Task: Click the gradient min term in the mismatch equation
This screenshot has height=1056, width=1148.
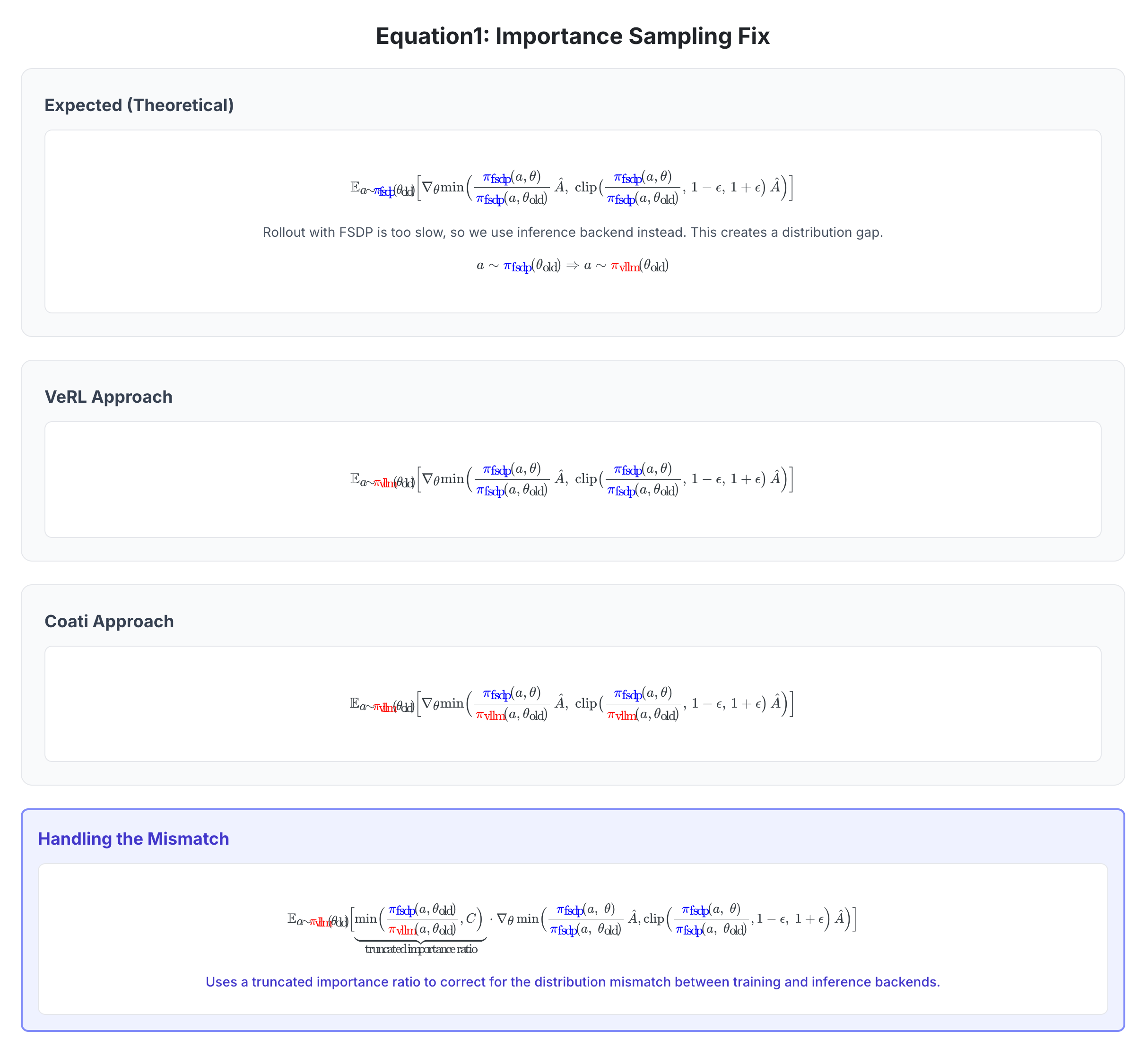Action: pos(674,919)
